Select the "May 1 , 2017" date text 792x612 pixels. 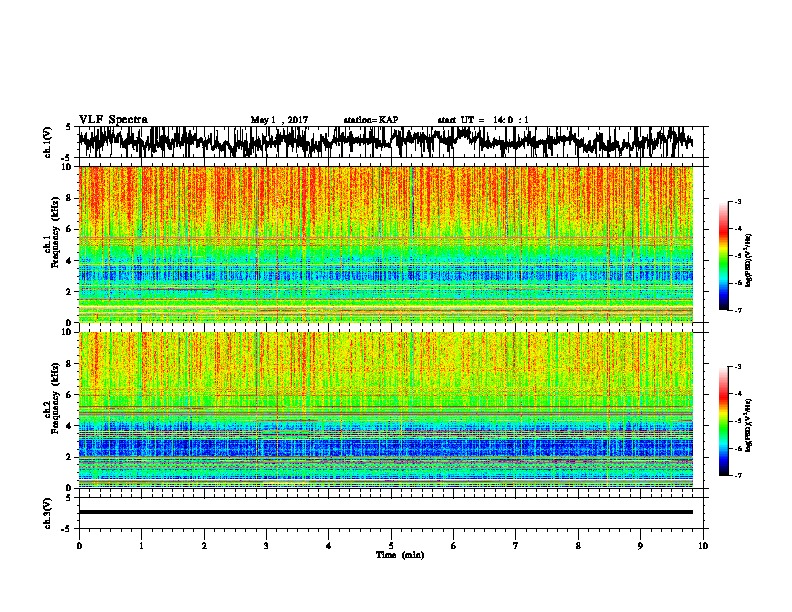279,120
